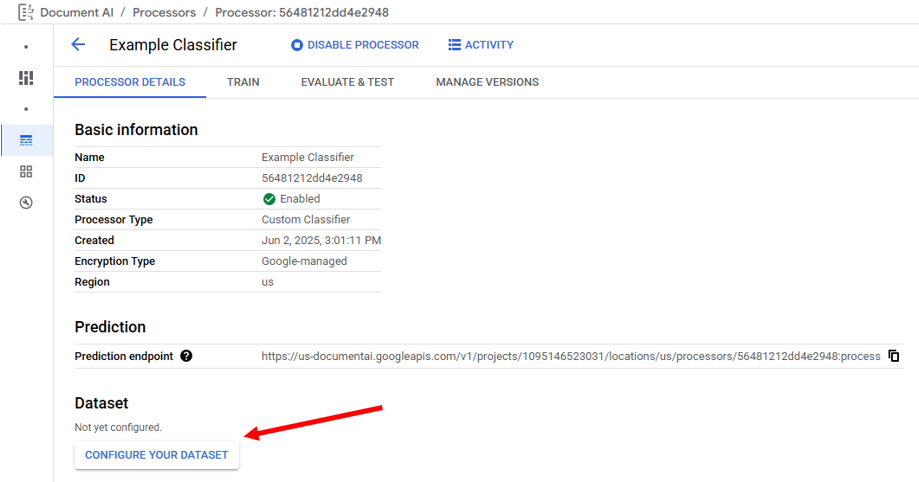Open the four-squares sidebar icon

point(26,172)
